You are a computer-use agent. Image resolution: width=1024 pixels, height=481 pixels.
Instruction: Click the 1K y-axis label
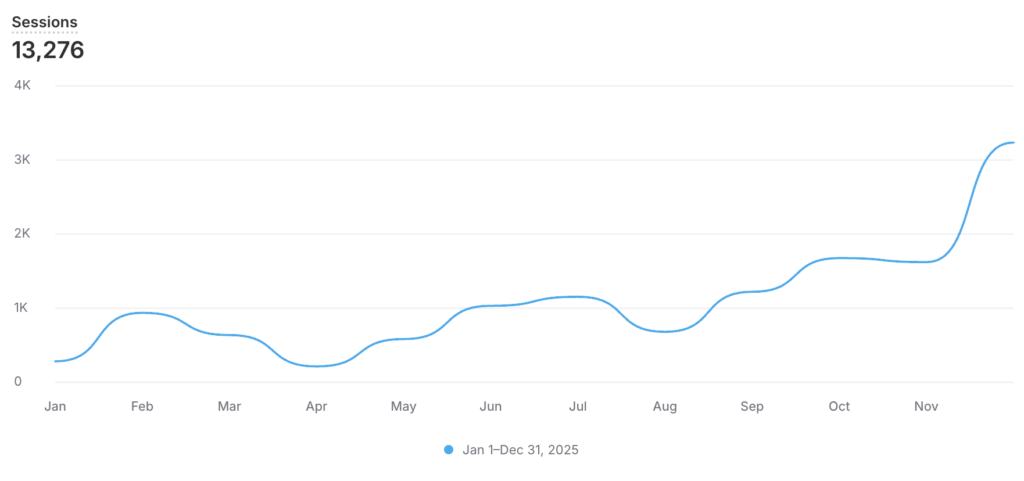point(22,308)
